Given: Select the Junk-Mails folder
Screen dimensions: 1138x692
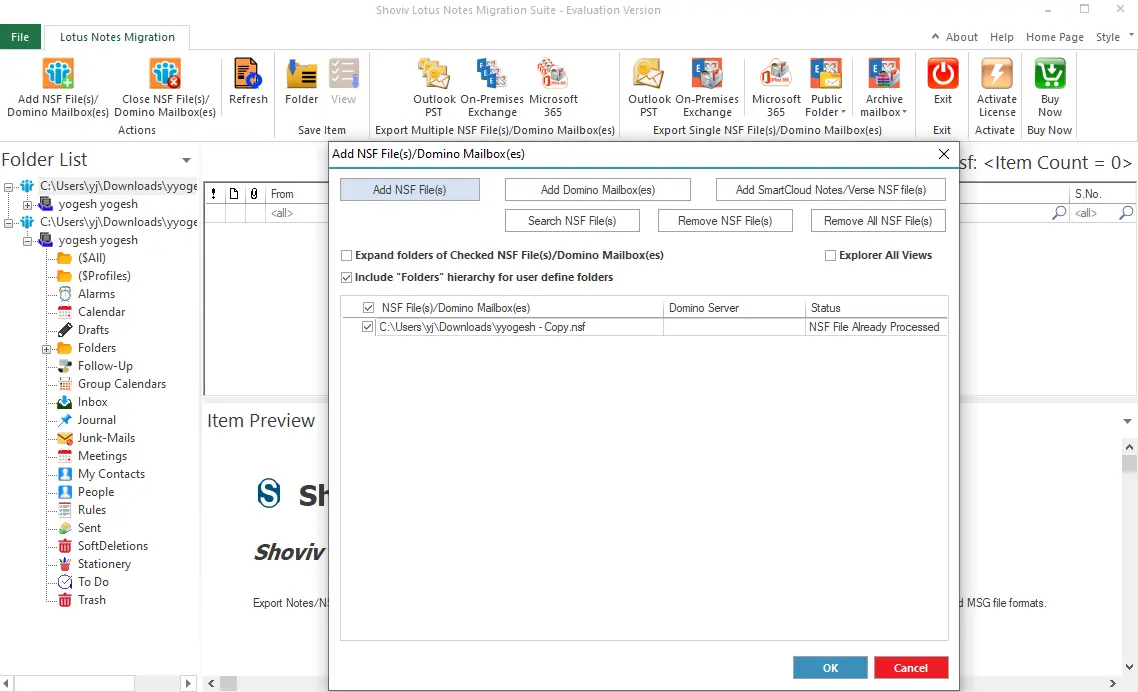Looking at the screenshot, I should click(106, 438).
